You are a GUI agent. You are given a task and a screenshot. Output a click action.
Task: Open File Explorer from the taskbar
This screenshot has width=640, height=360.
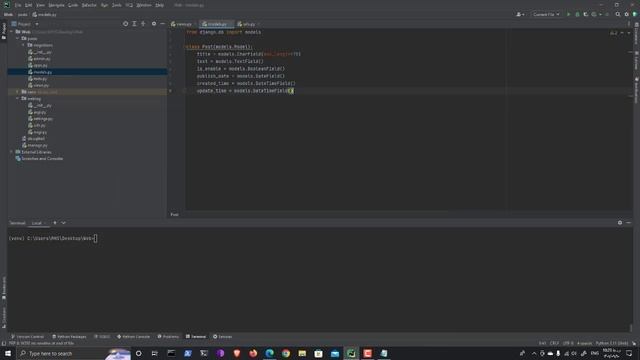pos(302,353)
